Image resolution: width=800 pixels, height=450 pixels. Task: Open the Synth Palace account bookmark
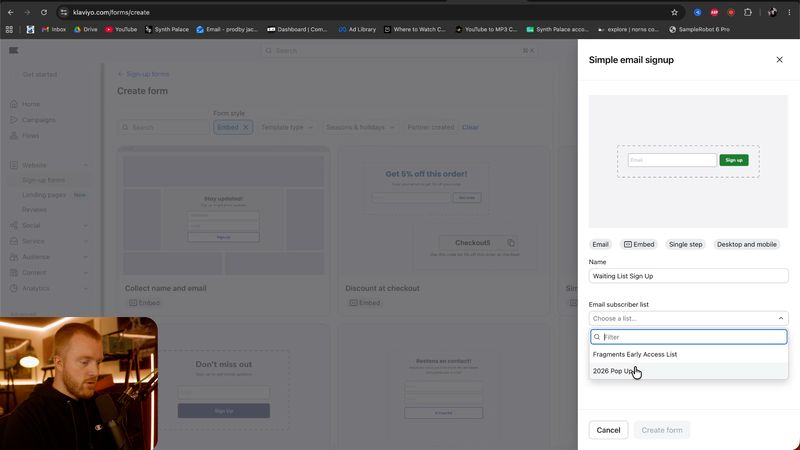click(x=557, y=30)
